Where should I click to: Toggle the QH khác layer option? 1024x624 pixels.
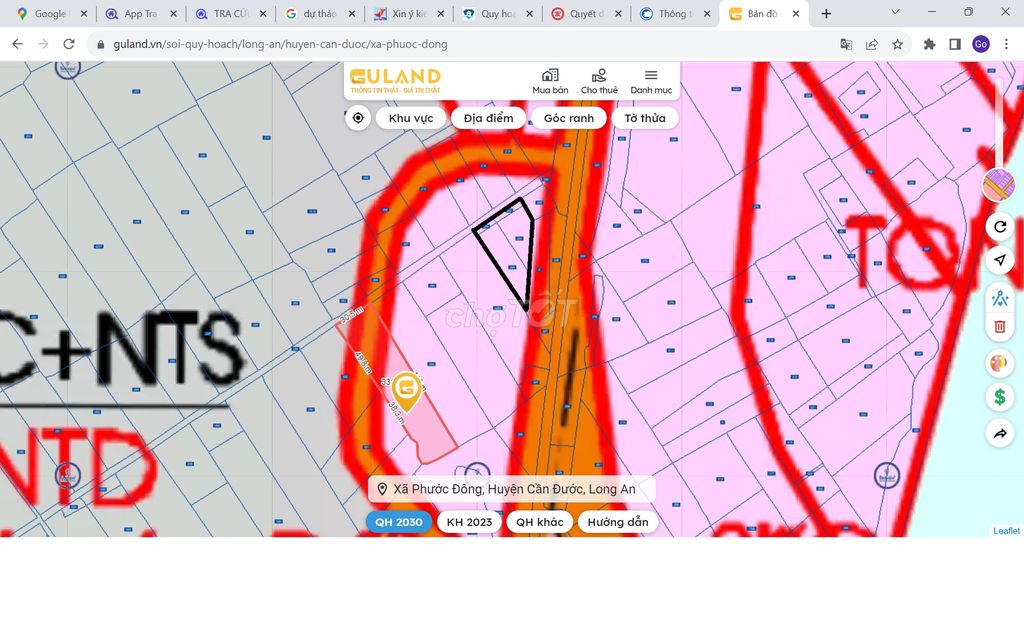pos(540,522)
